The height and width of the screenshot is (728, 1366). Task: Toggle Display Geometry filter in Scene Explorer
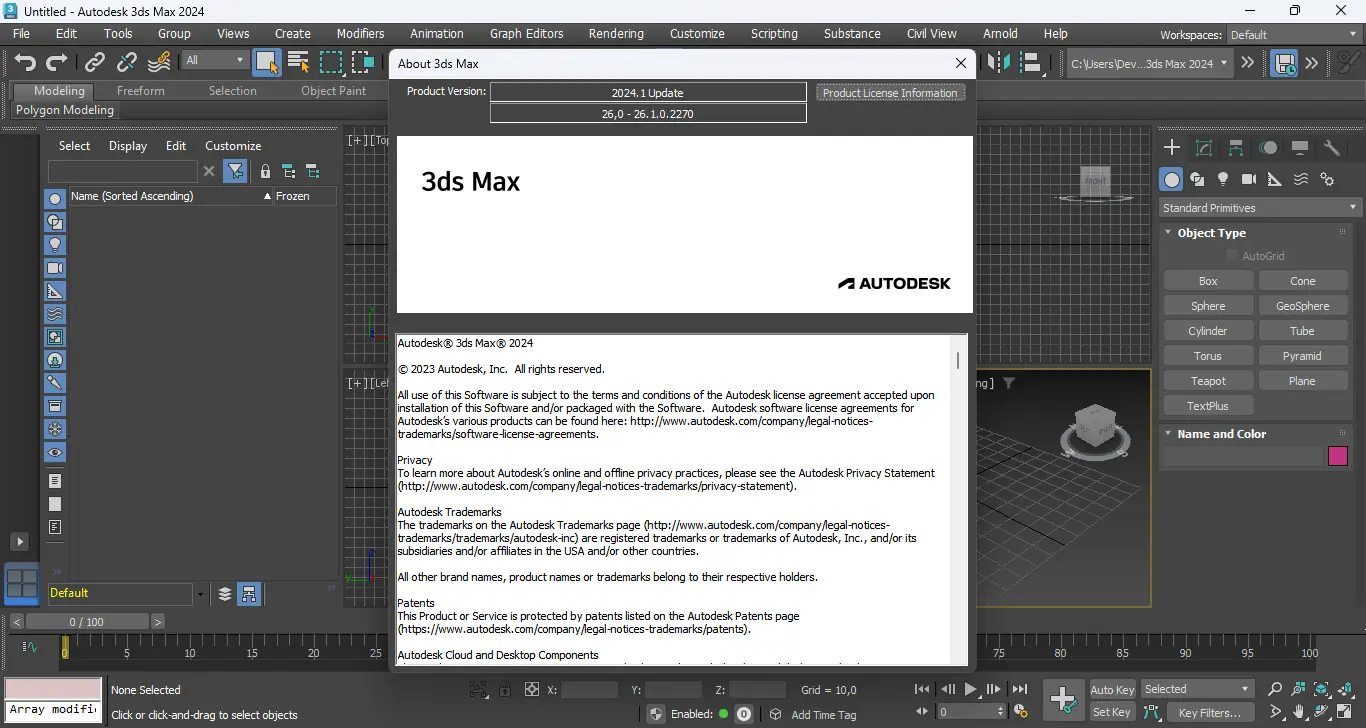[55, 199]
